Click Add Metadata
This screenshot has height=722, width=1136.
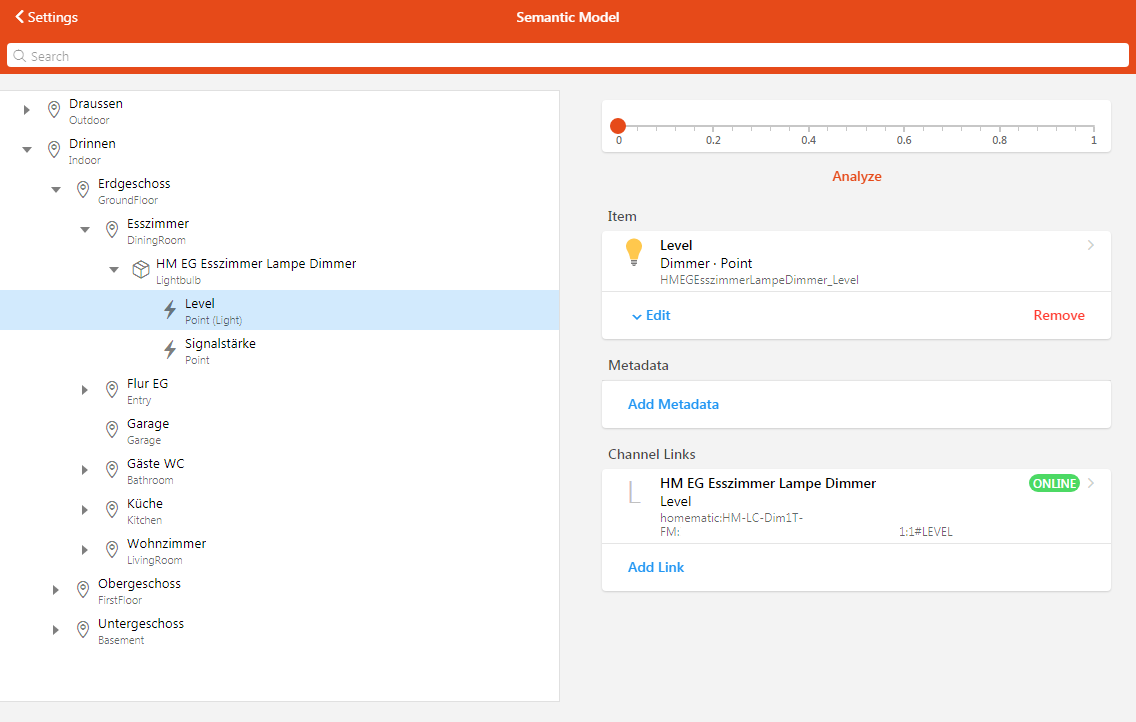pos(673,404)
